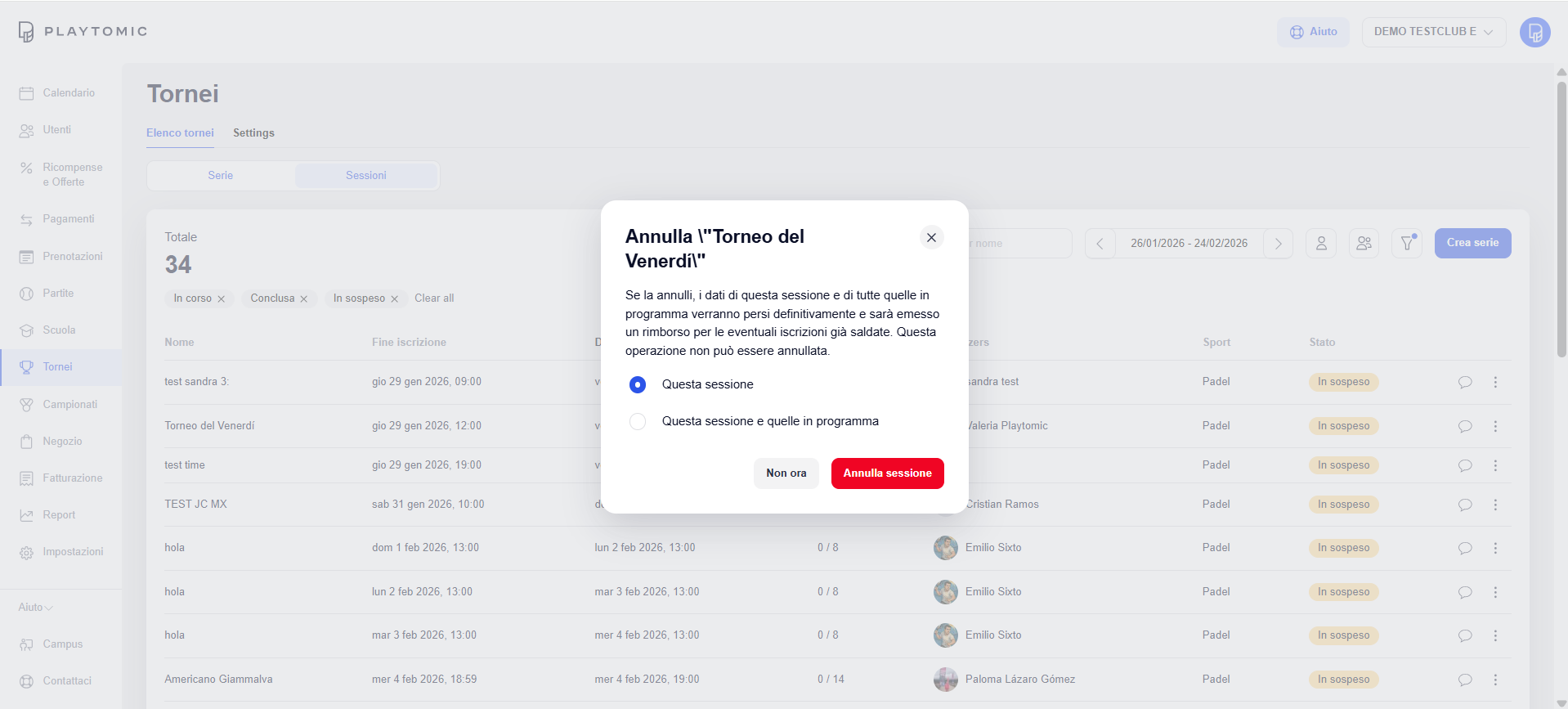Select the 'Questa sessione' radio option
This screenshot has width=1568, height=709.
tap(638, 384)
